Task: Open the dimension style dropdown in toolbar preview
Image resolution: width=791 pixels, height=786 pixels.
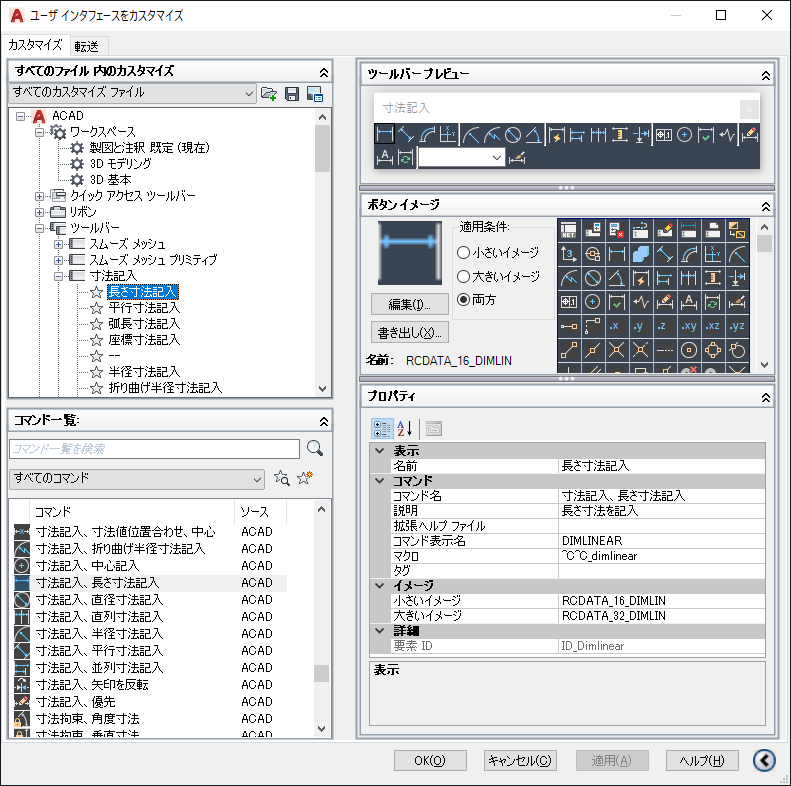Action: (x=496, y=158)
